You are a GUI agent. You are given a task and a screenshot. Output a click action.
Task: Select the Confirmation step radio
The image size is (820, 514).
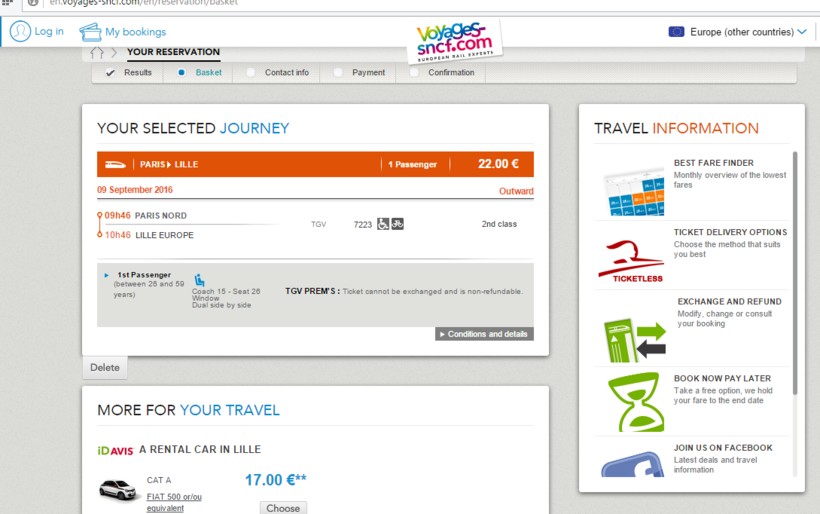pyautogui.click(x=414, y=72)
